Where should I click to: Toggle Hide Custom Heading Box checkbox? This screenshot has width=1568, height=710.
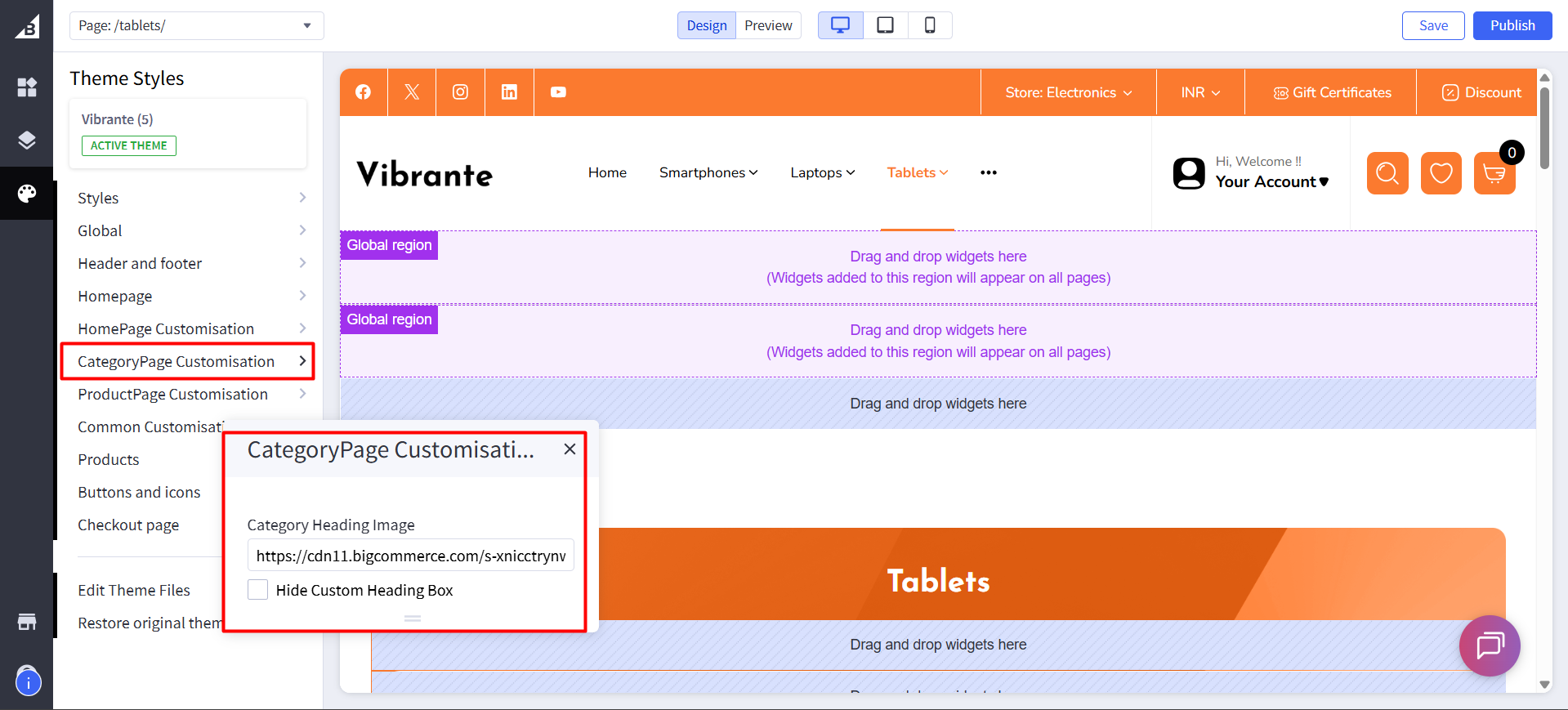pos(257,590)
